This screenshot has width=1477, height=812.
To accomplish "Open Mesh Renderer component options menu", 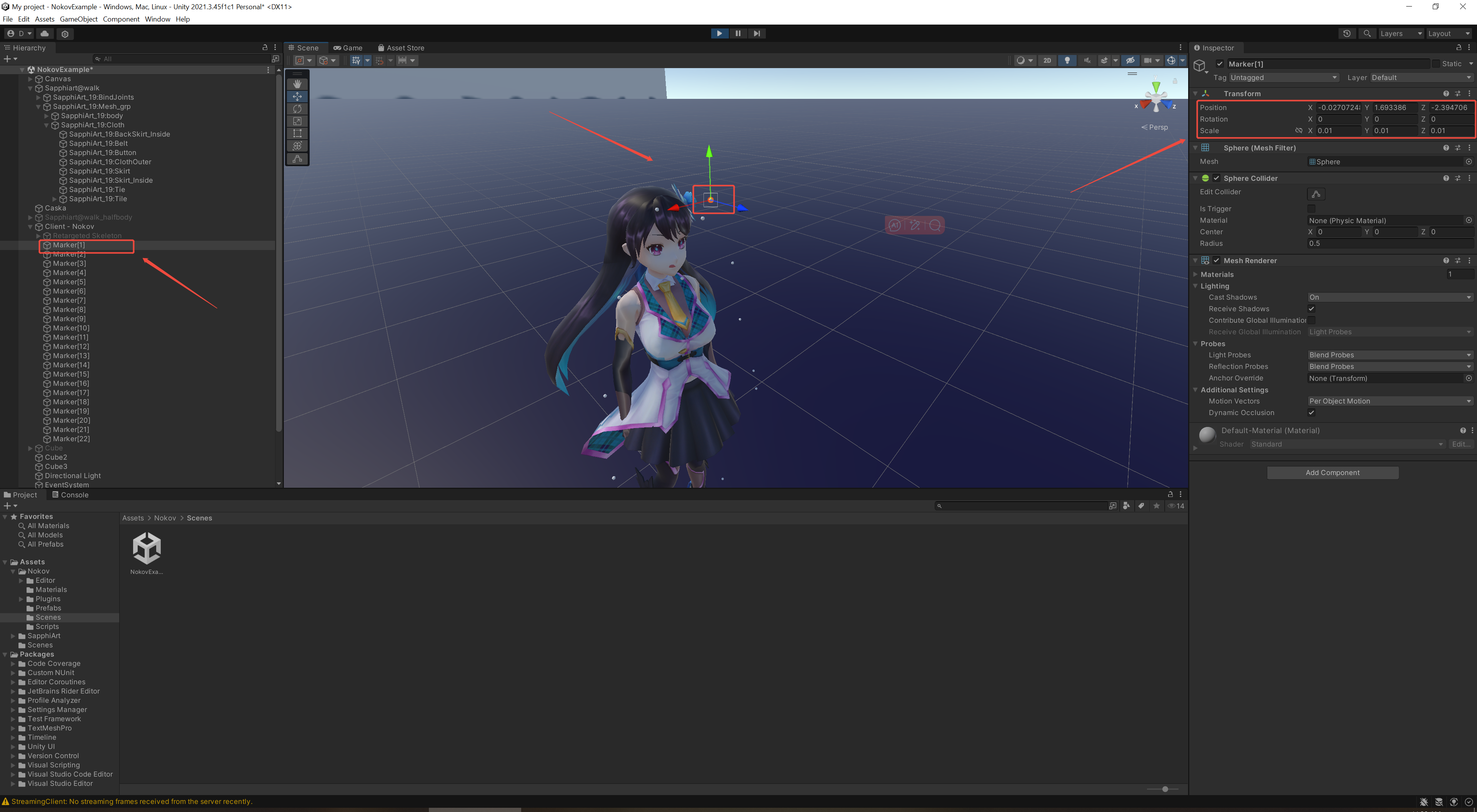I will pos(1470,260).
